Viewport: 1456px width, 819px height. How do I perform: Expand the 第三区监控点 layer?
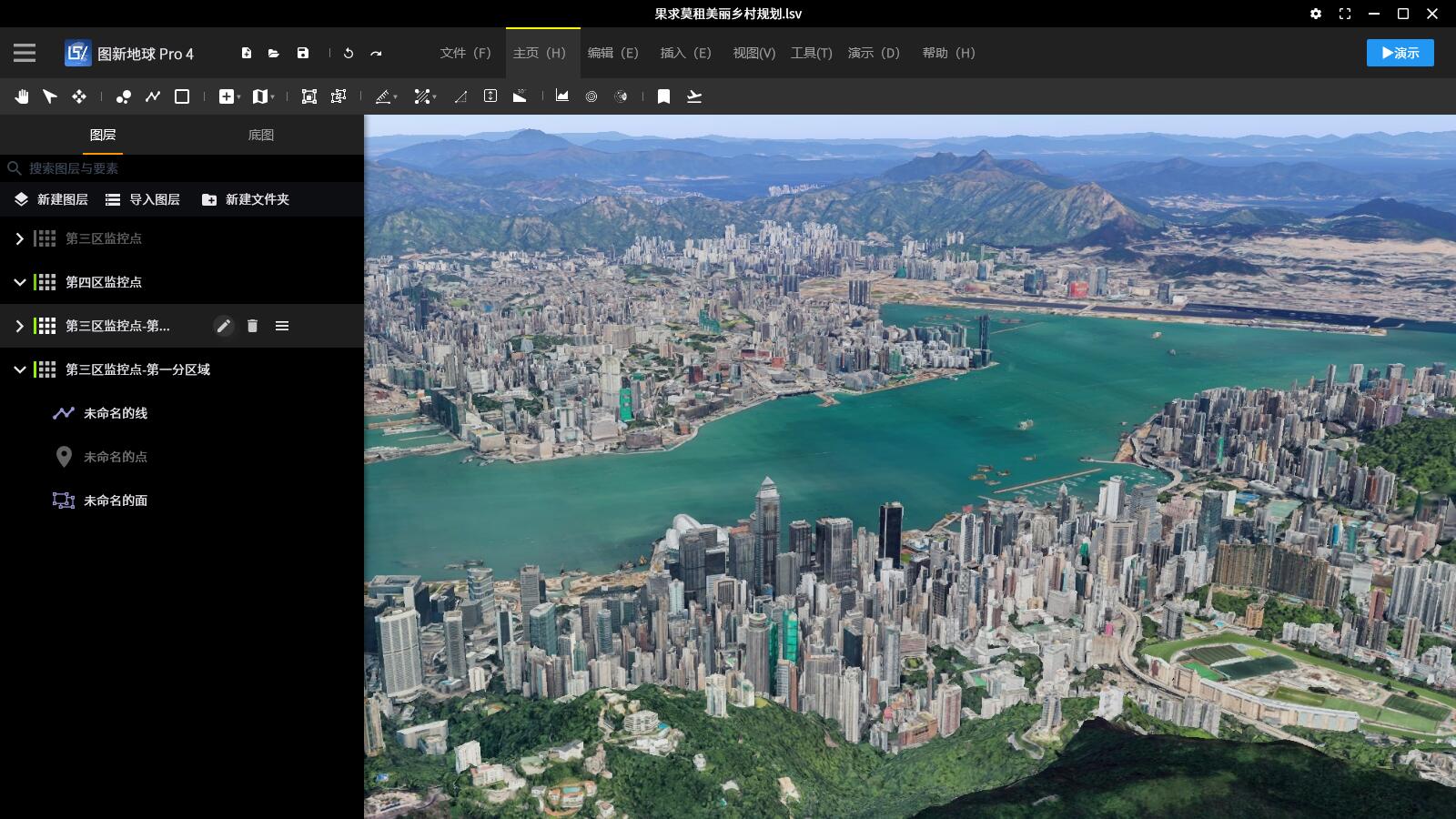pyautogui.click(x=19, y=238)
